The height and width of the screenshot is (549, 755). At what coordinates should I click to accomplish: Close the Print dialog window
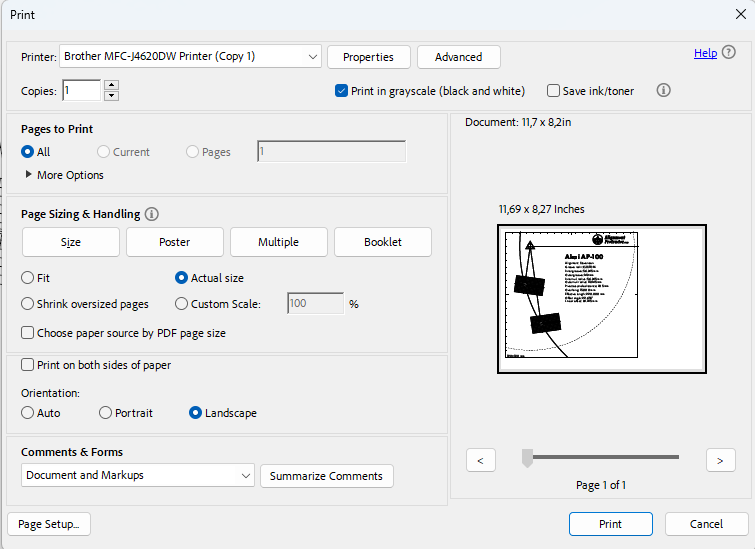click(739, 14)
